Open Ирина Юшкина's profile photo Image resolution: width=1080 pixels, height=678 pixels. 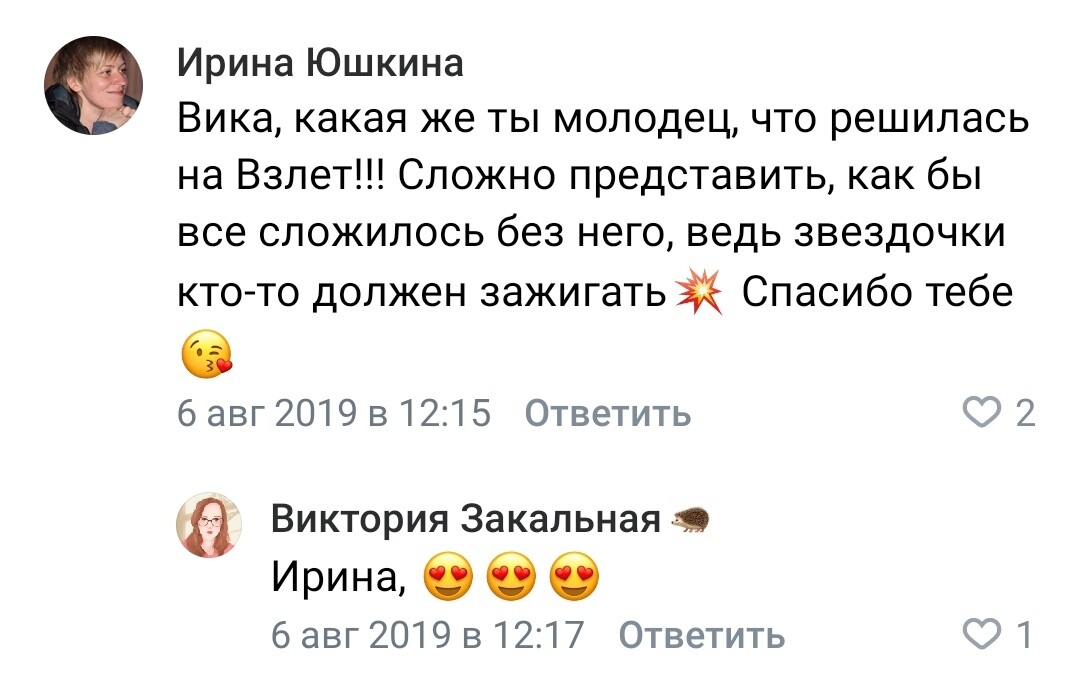(x=93, y=86)
